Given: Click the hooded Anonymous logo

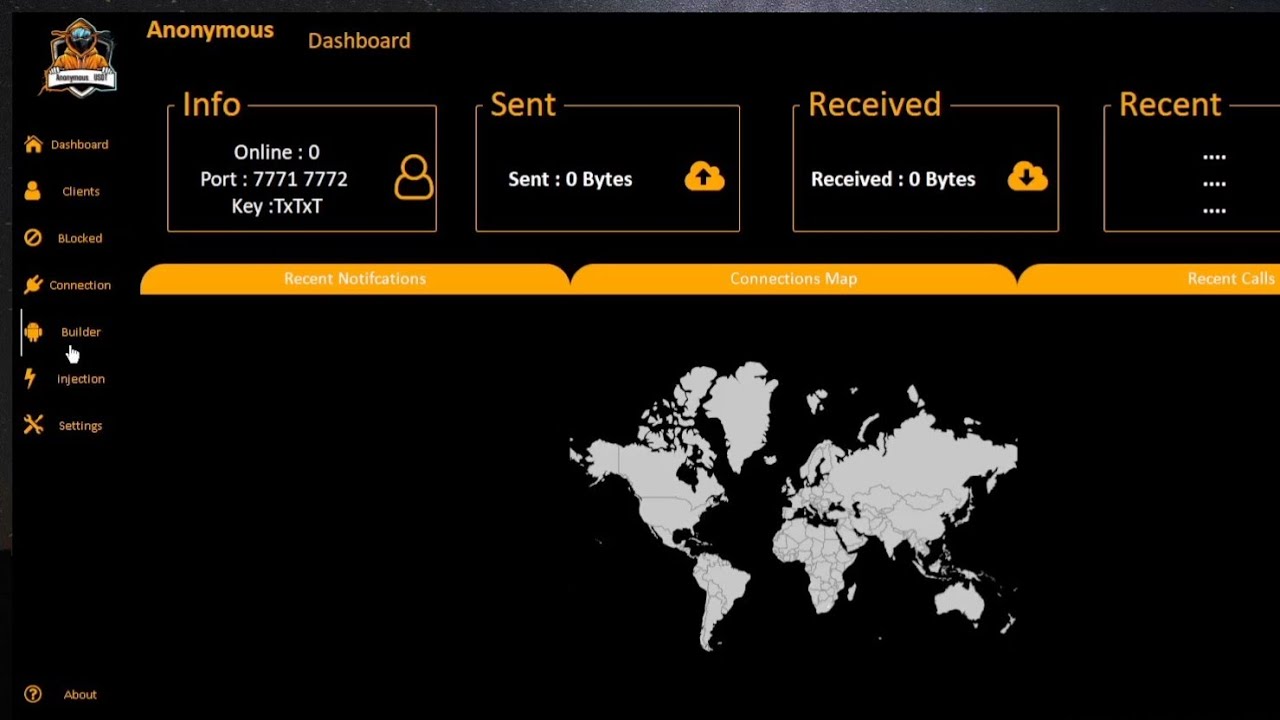Looking at the screenshot, I should click(x=80, y=57).
